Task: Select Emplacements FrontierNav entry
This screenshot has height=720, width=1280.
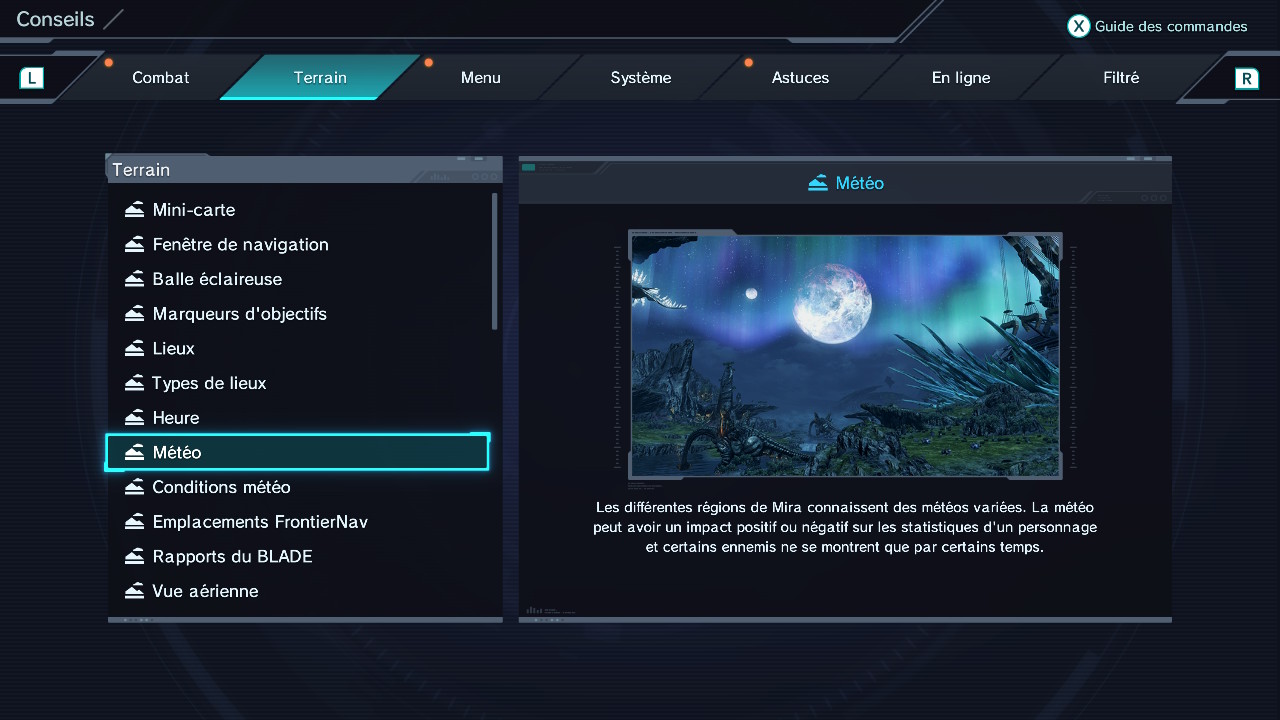Action: pyautogui.click(x=298, y=522)
